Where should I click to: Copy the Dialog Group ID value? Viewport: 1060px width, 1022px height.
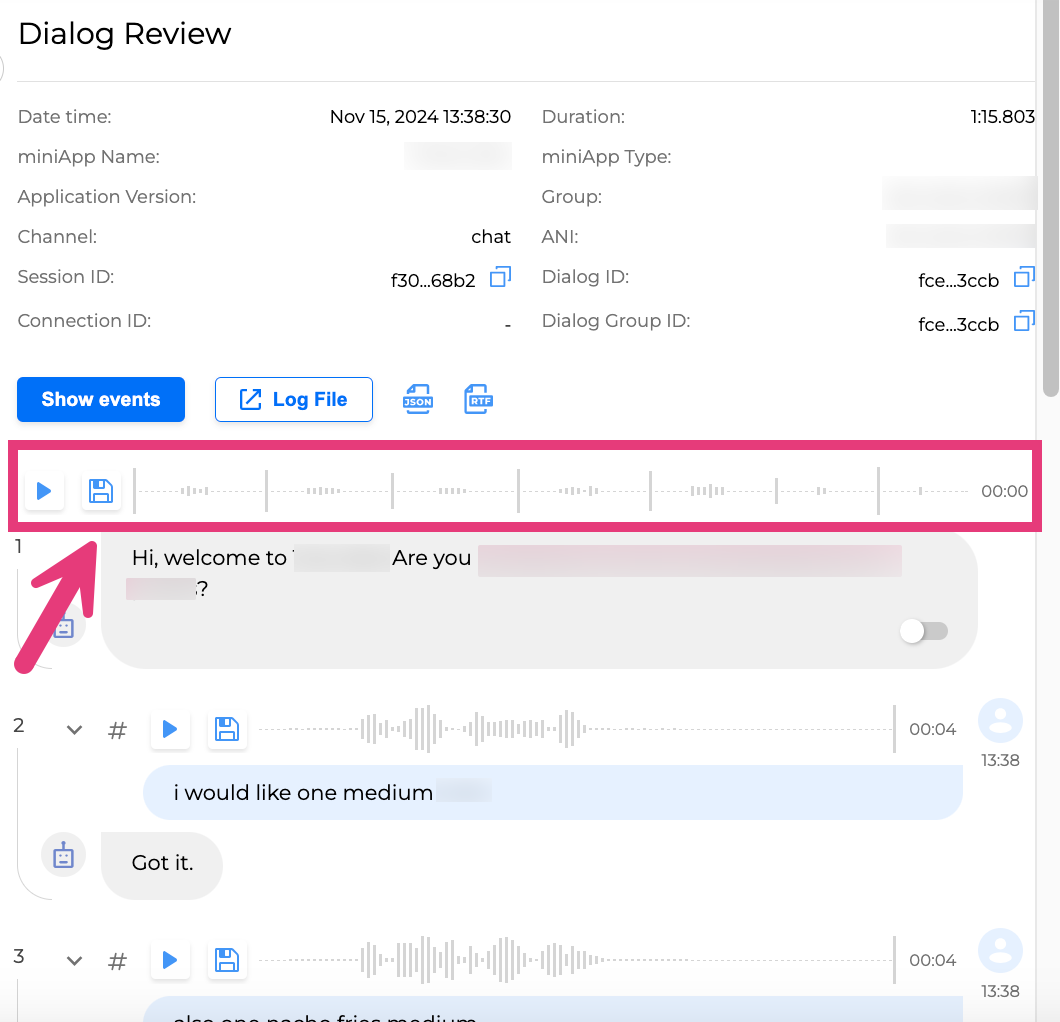click(x=1024, y=321)
